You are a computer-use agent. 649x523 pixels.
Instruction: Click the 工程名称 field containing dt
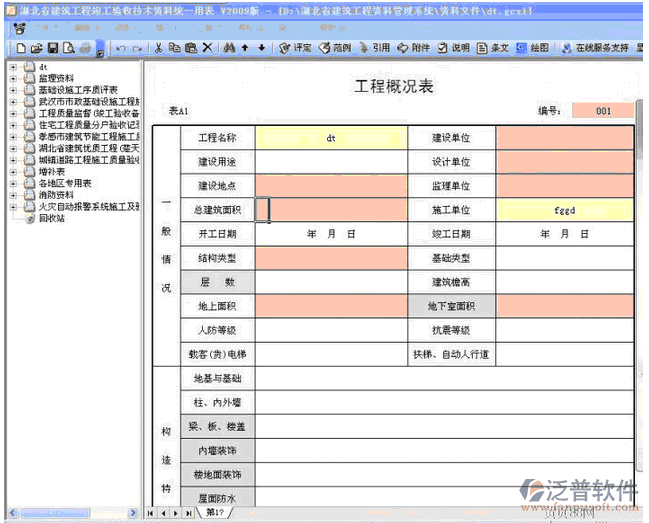pyautogui.click(x=331, y=138)
